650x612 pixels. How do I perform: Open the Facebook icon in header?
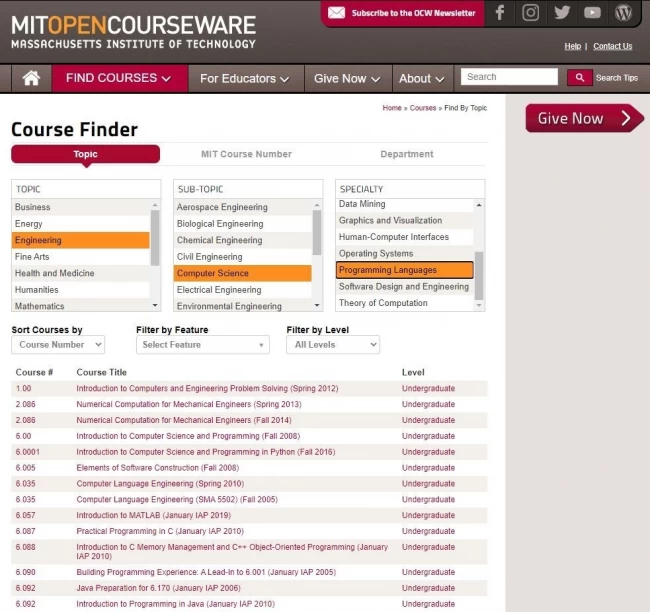click(x=500, y=12)
